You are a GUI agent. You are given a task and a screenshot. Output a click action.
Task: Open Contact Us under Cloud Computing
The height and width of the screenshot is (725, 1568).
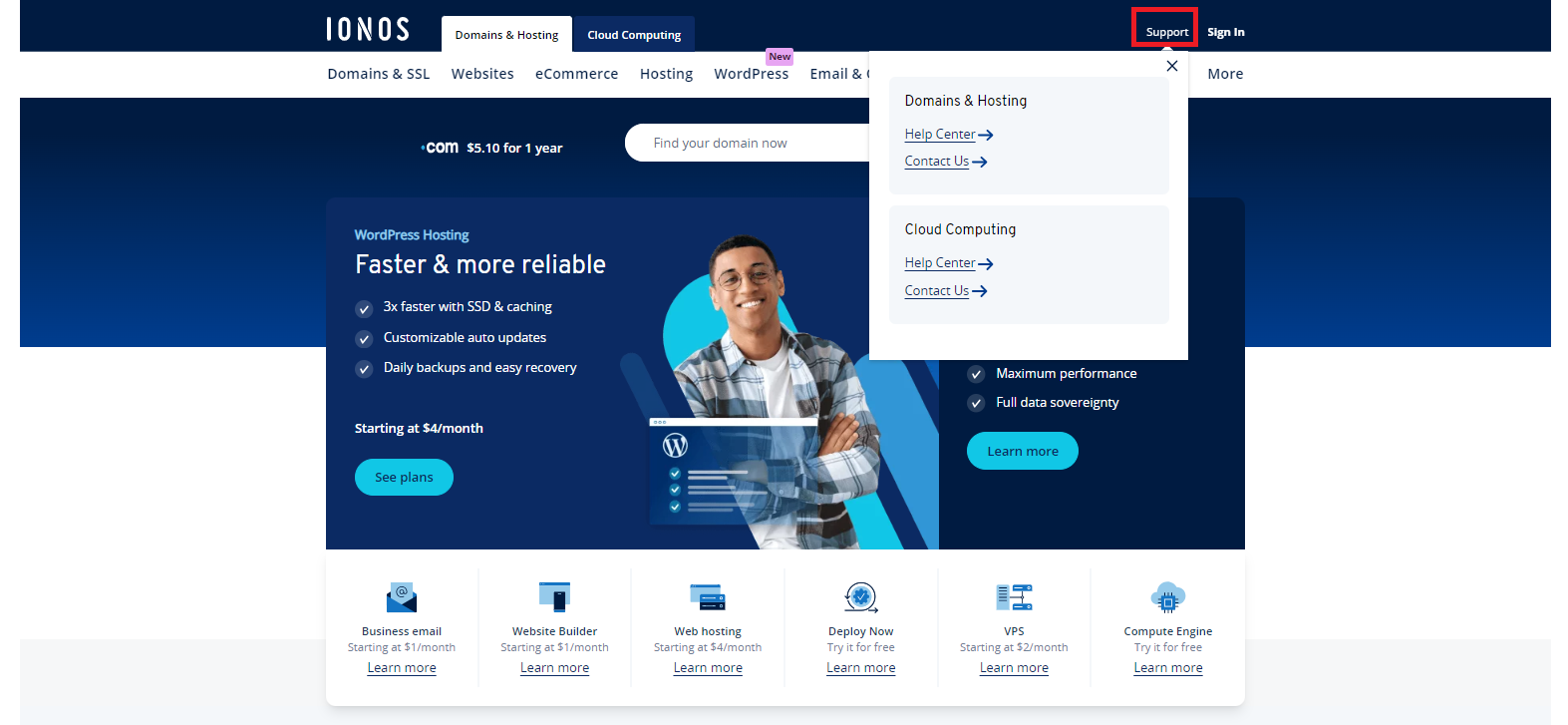click(937, 291)
